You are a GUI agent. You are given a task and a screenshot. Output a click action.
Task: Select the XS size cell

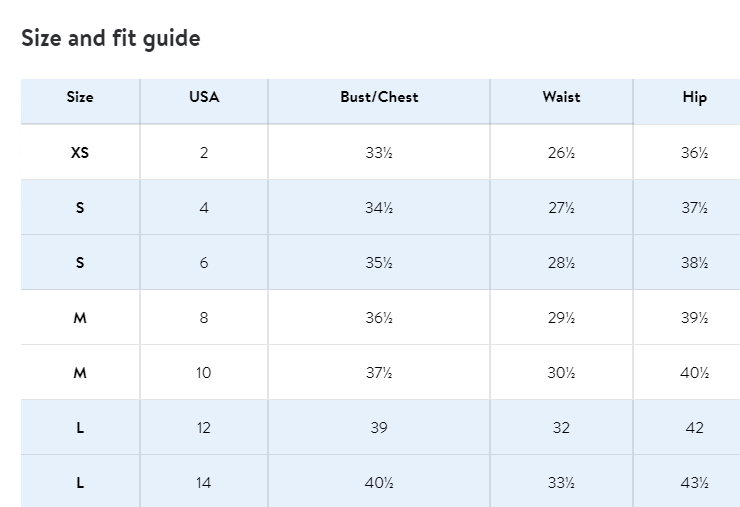(80, 153)
